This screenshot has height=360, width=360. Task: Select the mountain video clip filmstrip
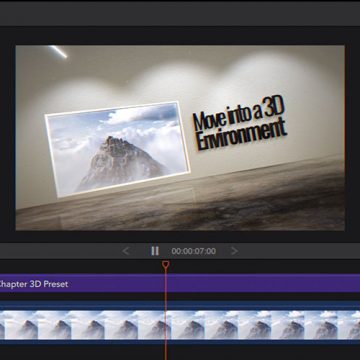click(180, 325)
